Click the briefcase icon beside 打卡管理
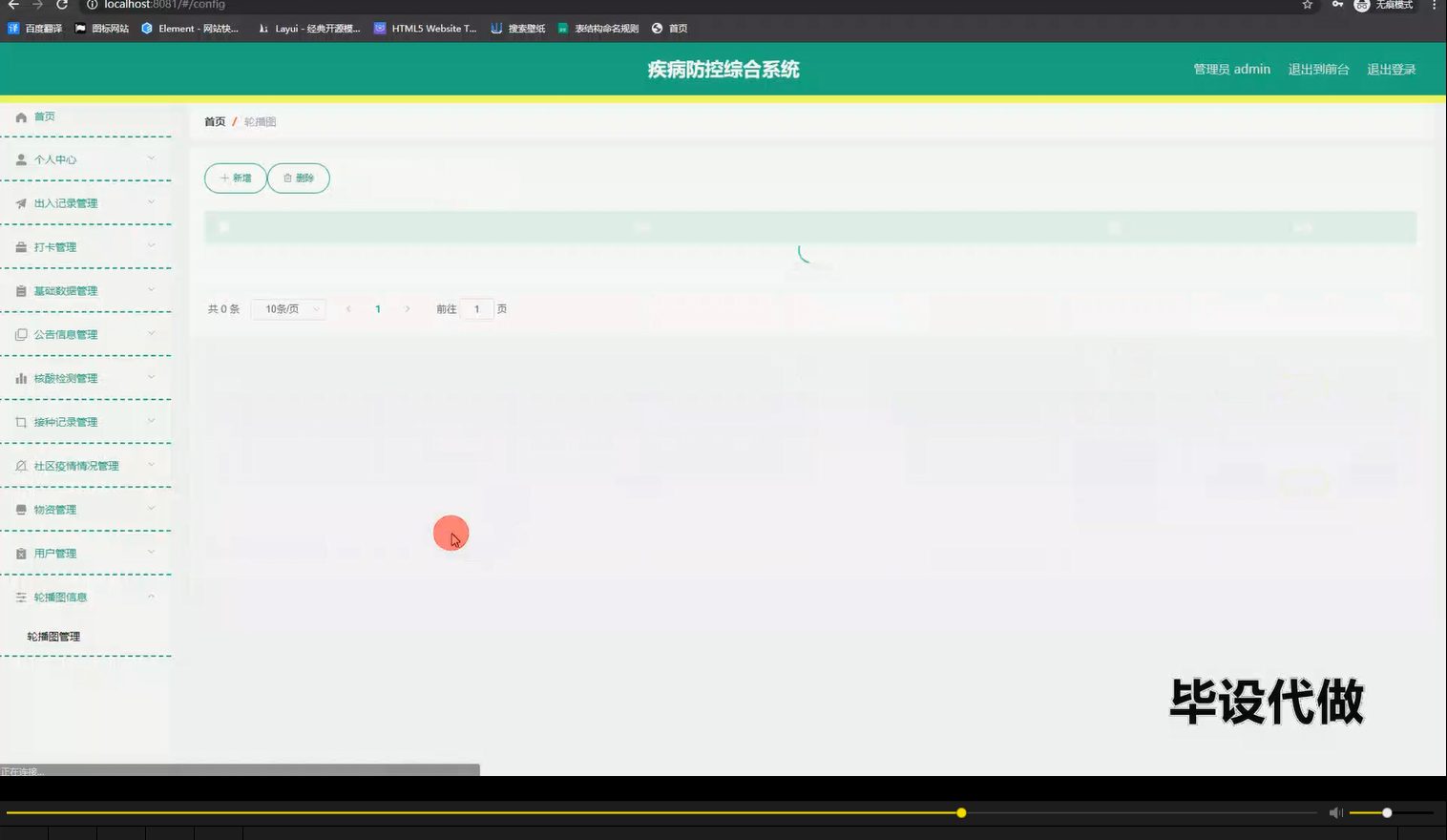The height and width of the screenshot is (840, 1447). 21,247
